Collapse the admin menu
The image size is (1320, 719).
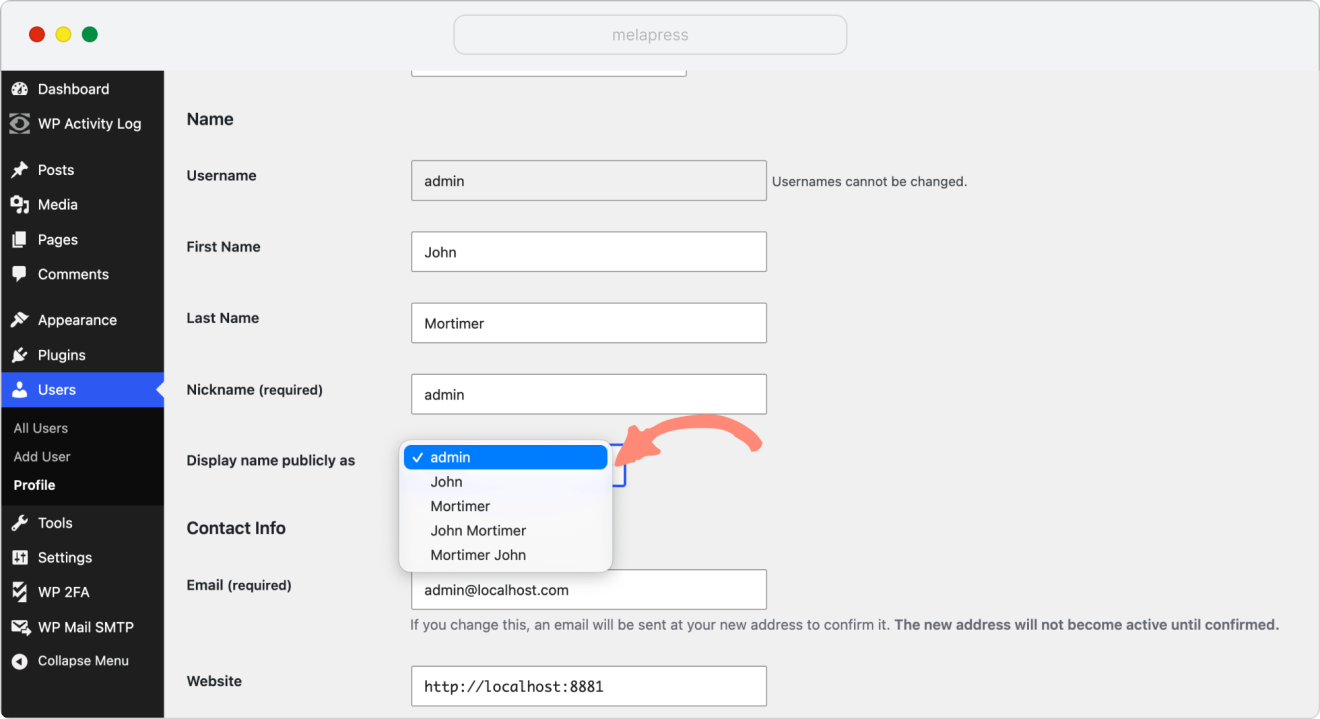[82, 661]
